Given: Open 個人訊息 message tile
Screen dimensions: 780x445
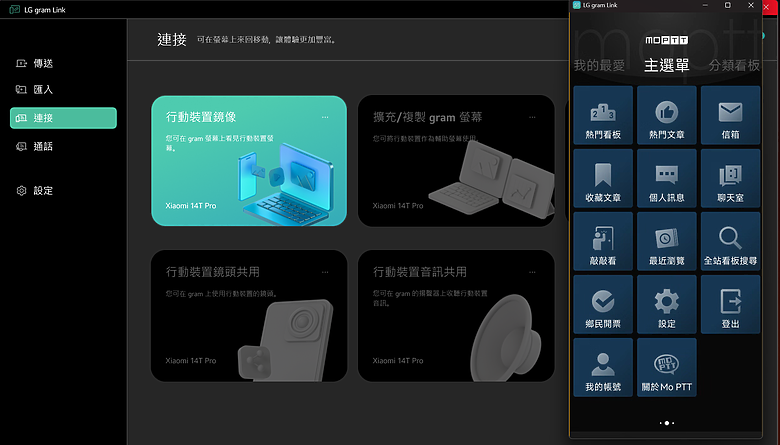Looking at the screenshot, I should [667, 178].
